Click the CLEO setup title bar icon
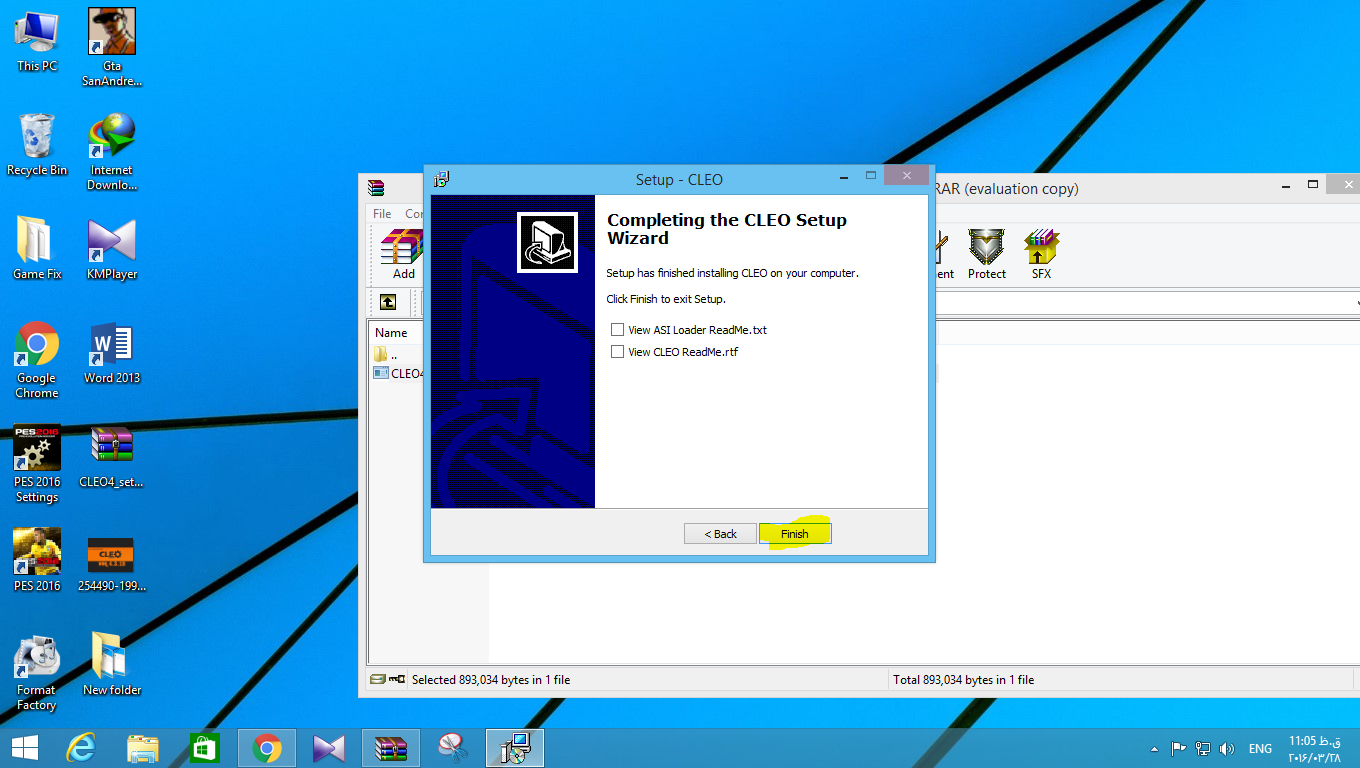 coord(441,180)
